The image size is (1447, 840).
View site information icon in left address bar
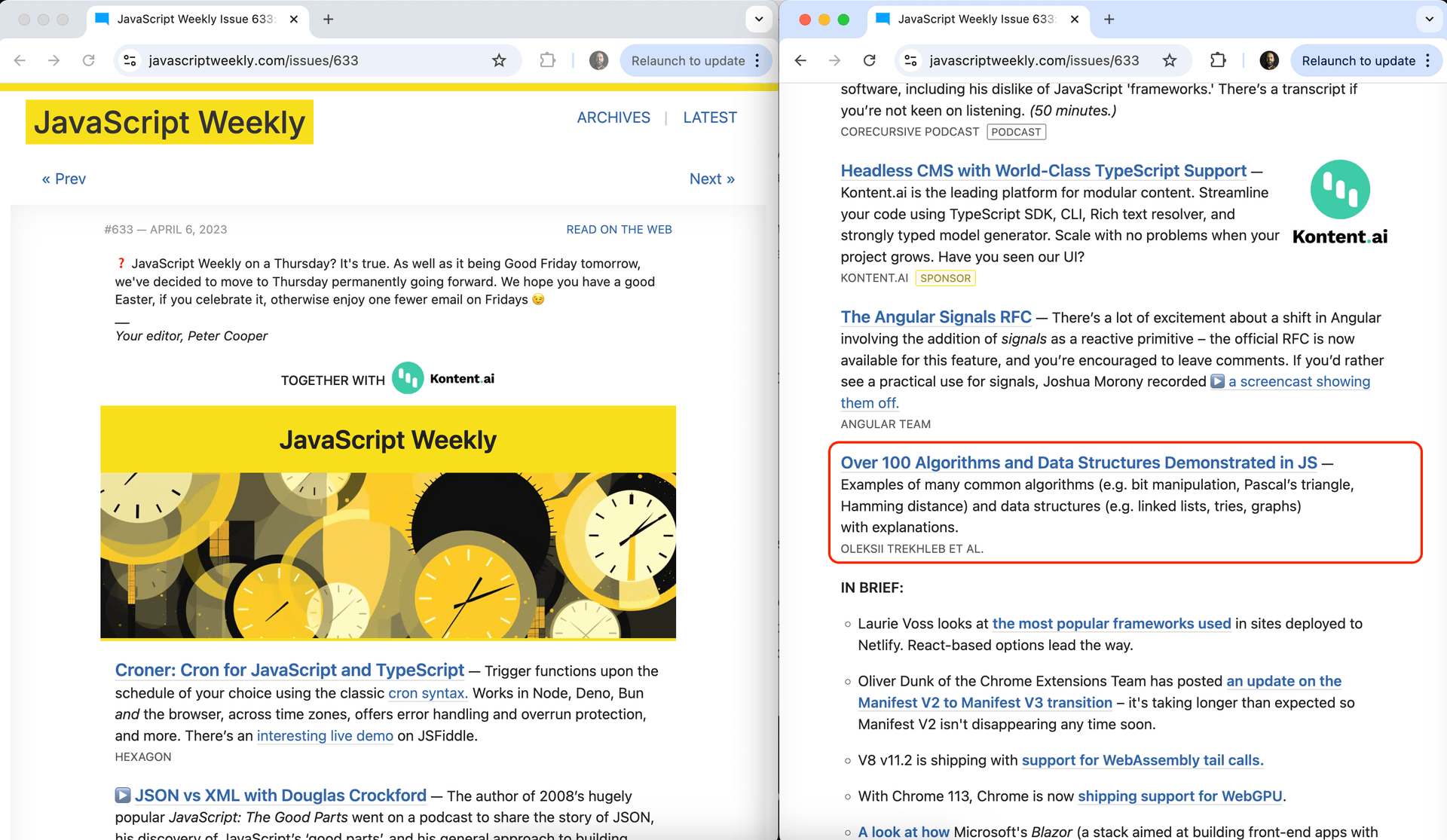(130, 60)
